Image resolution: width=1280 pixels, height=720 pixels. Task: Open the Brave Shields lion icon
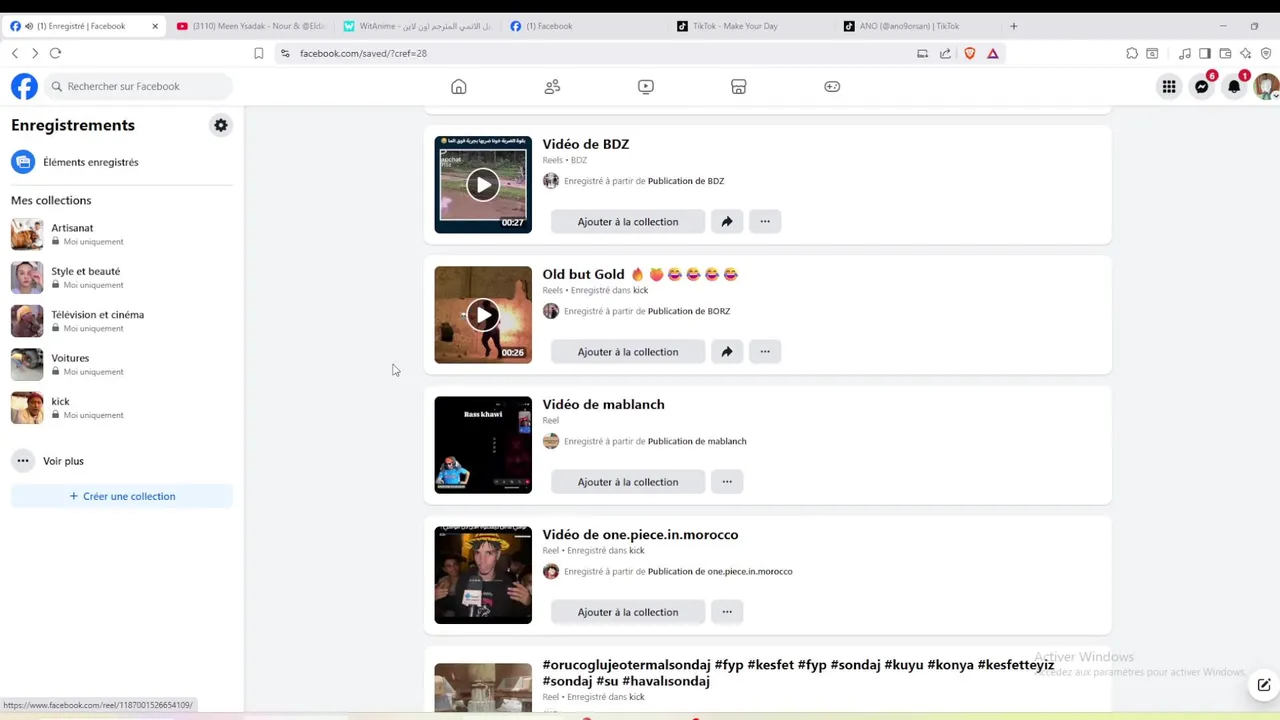click(969, 53)
